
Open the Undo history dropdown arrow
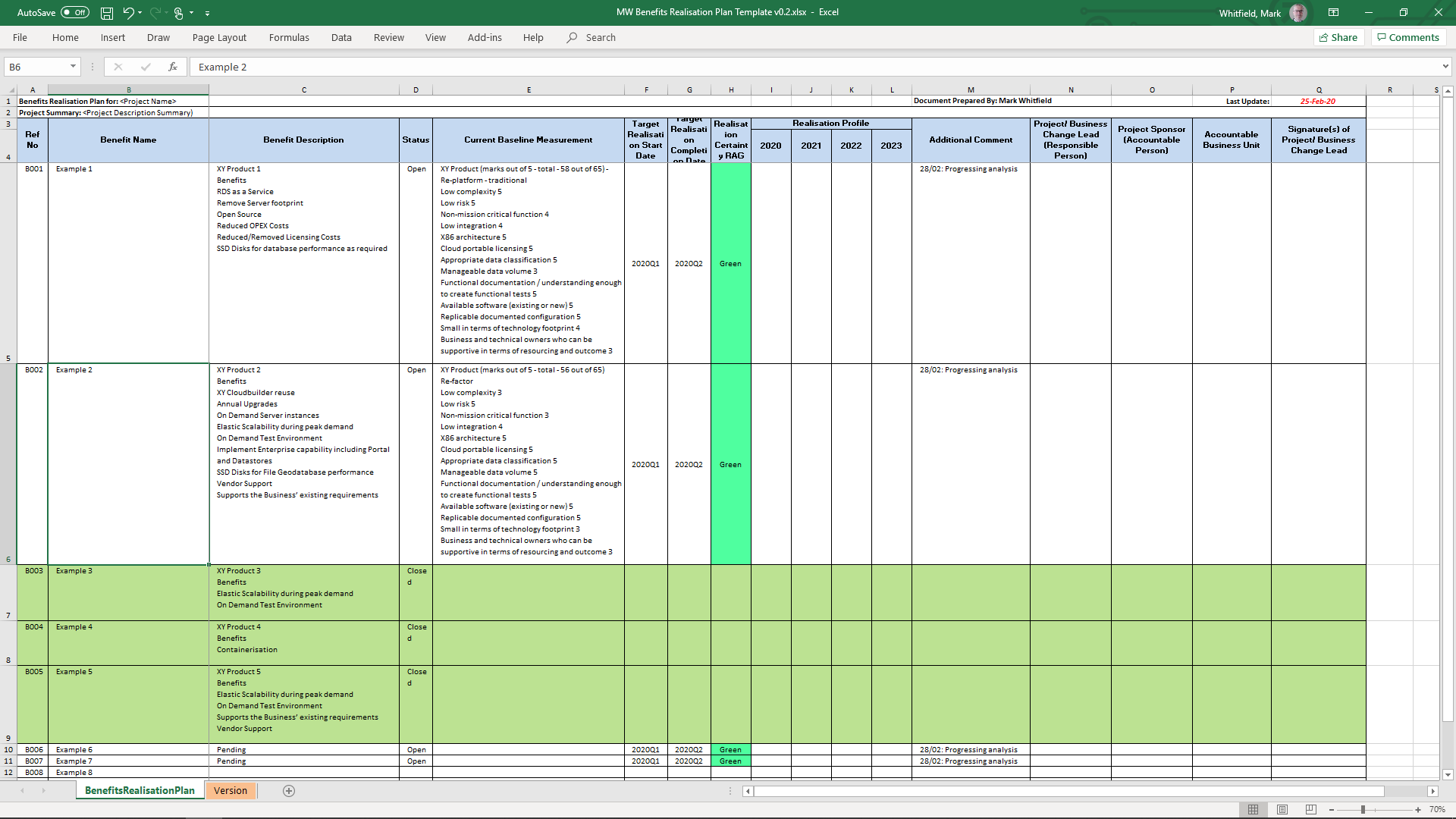pos(140,13)
